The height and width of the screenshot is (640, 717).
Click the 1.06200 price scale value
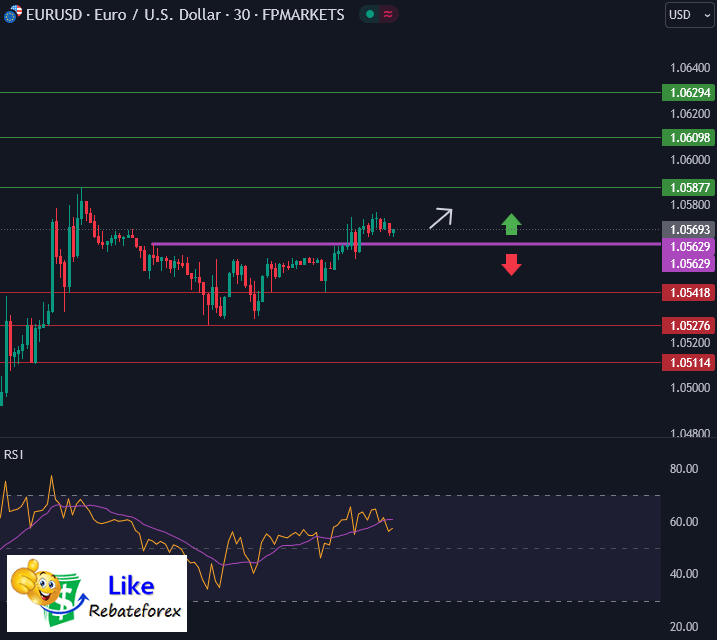pos(690,114)
